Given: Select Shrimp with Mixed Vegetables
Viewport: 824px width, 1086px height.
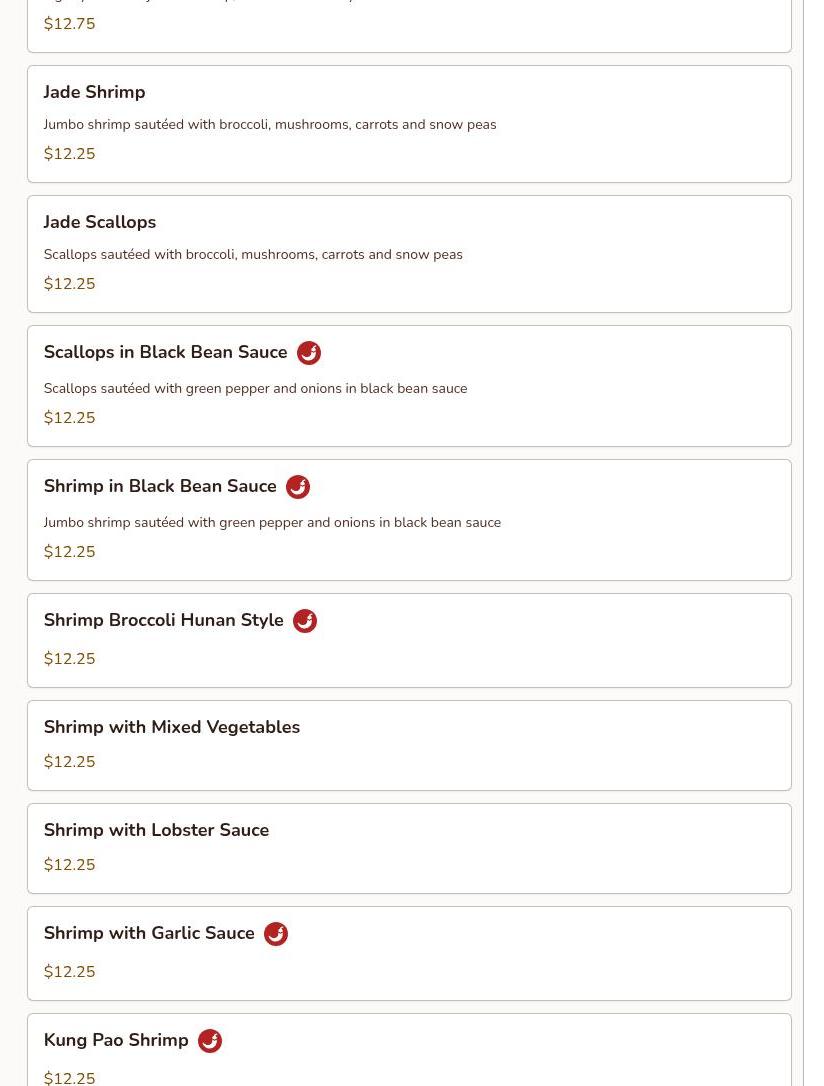Looking at the screenshot, I should (172, 727).
